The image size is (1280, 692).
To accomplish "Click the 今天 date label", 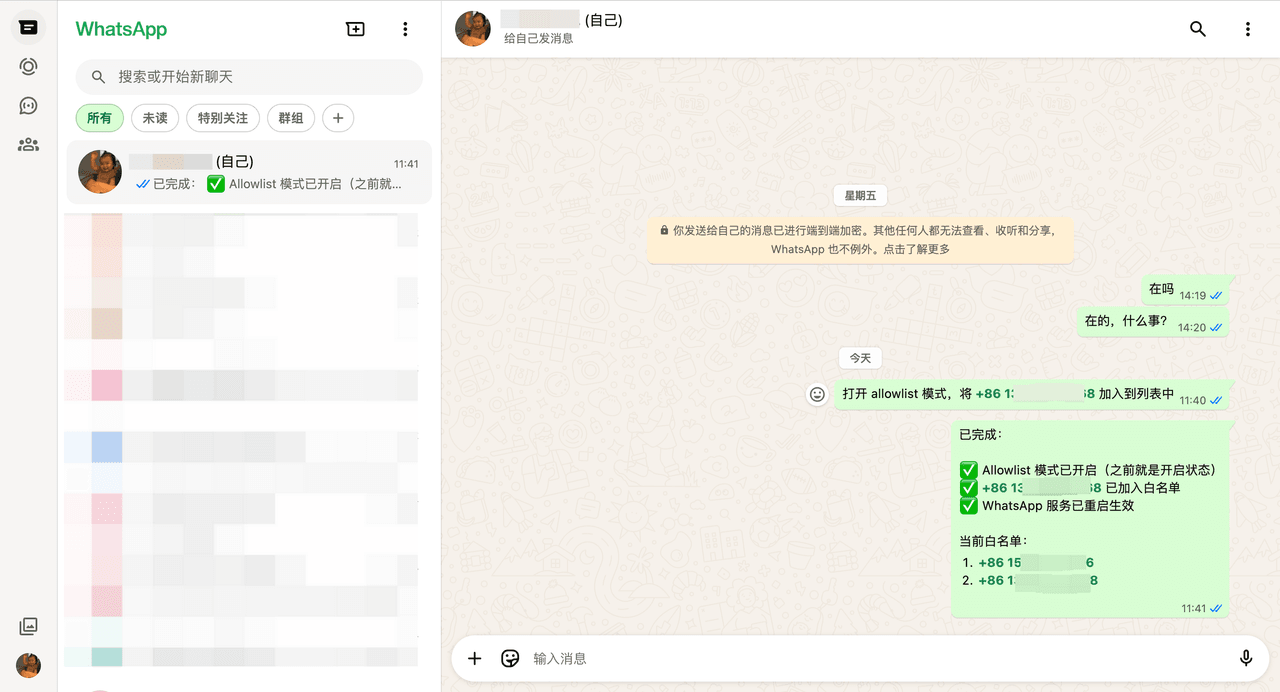I will 860,357.
